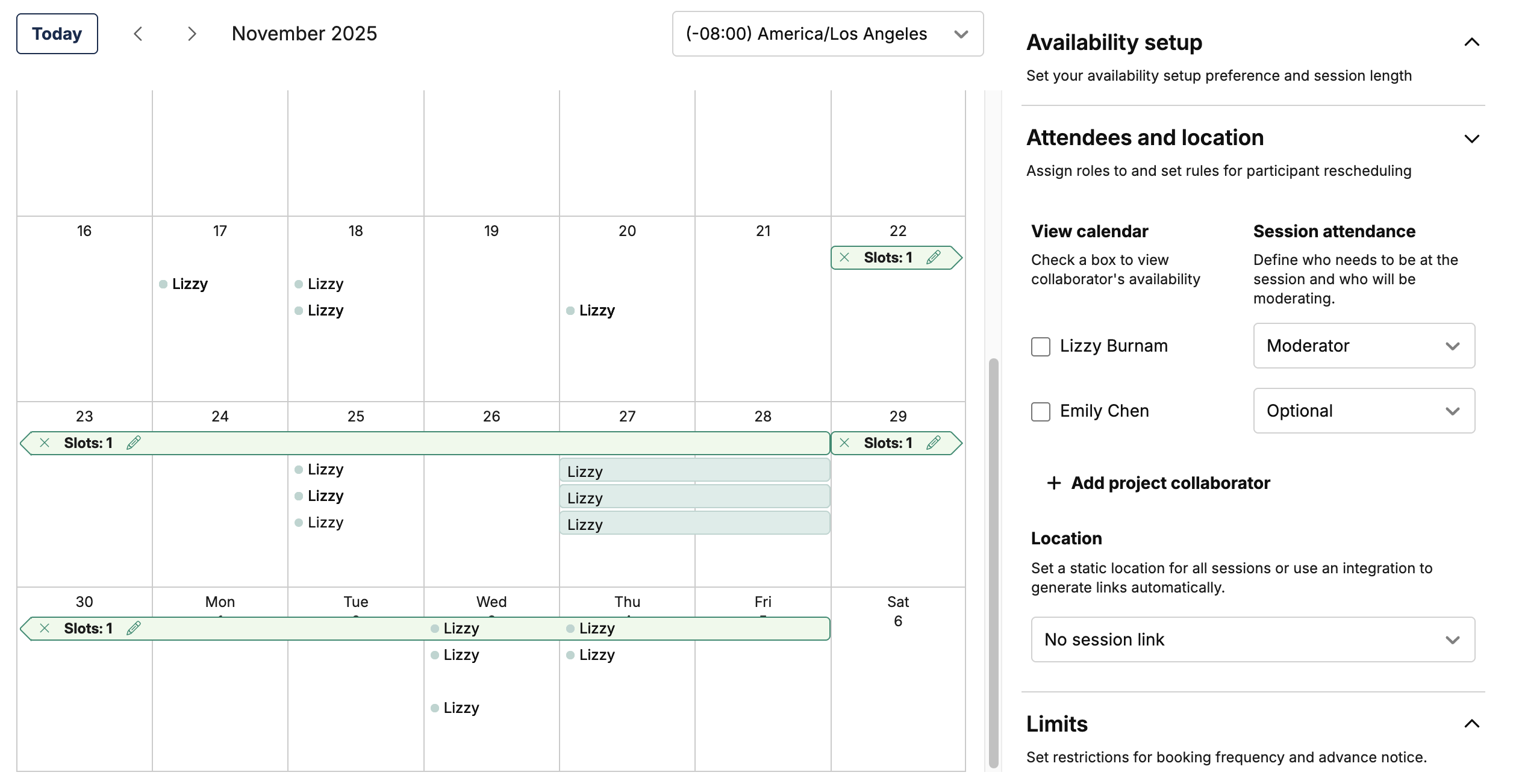Click Add project collaborator
Image resolution: width=1519 pixels, height=784 pixels.
coord(1158,483)
